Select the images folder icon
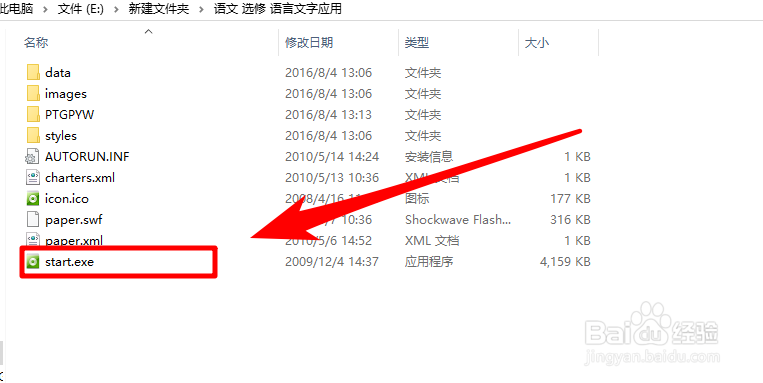 pyautogui.click(x=33, y=93)
